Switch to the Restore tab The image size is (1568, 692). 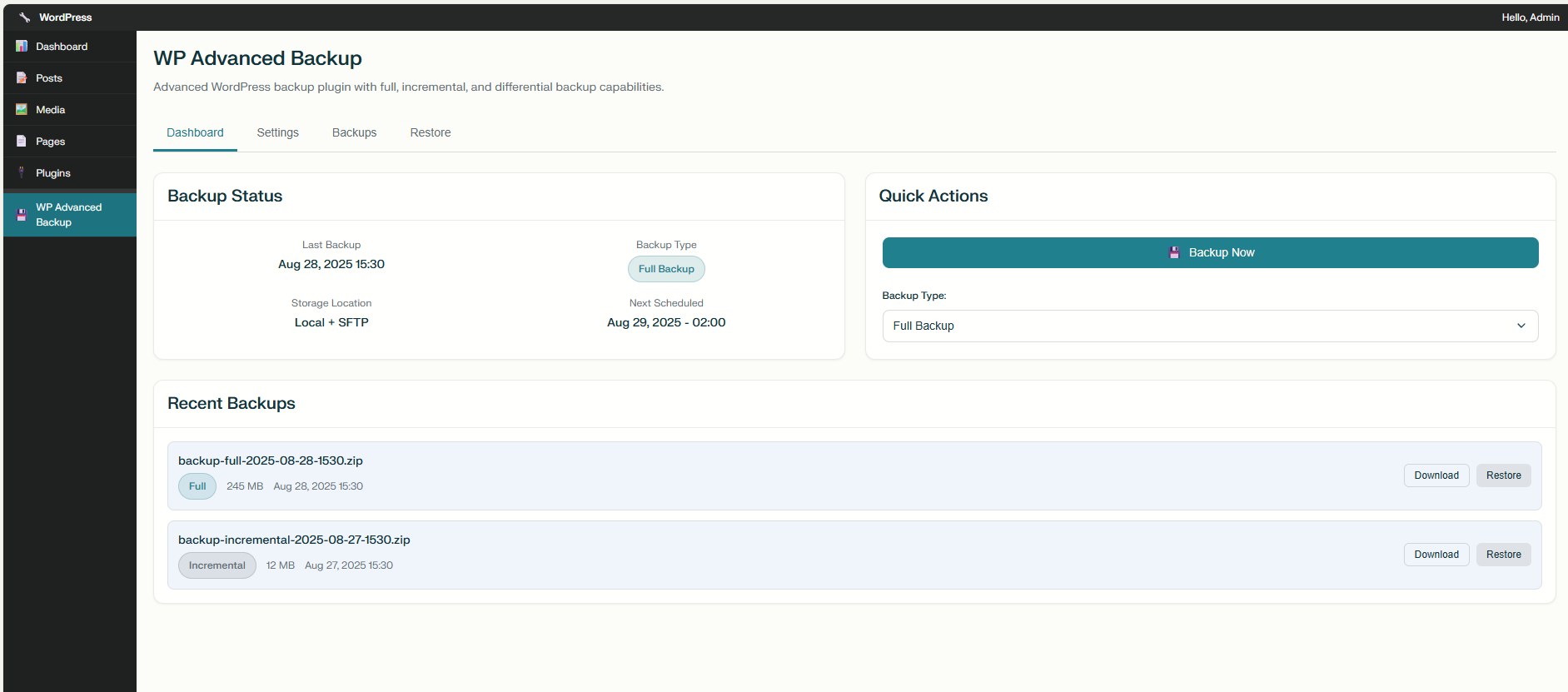point(431,132)
